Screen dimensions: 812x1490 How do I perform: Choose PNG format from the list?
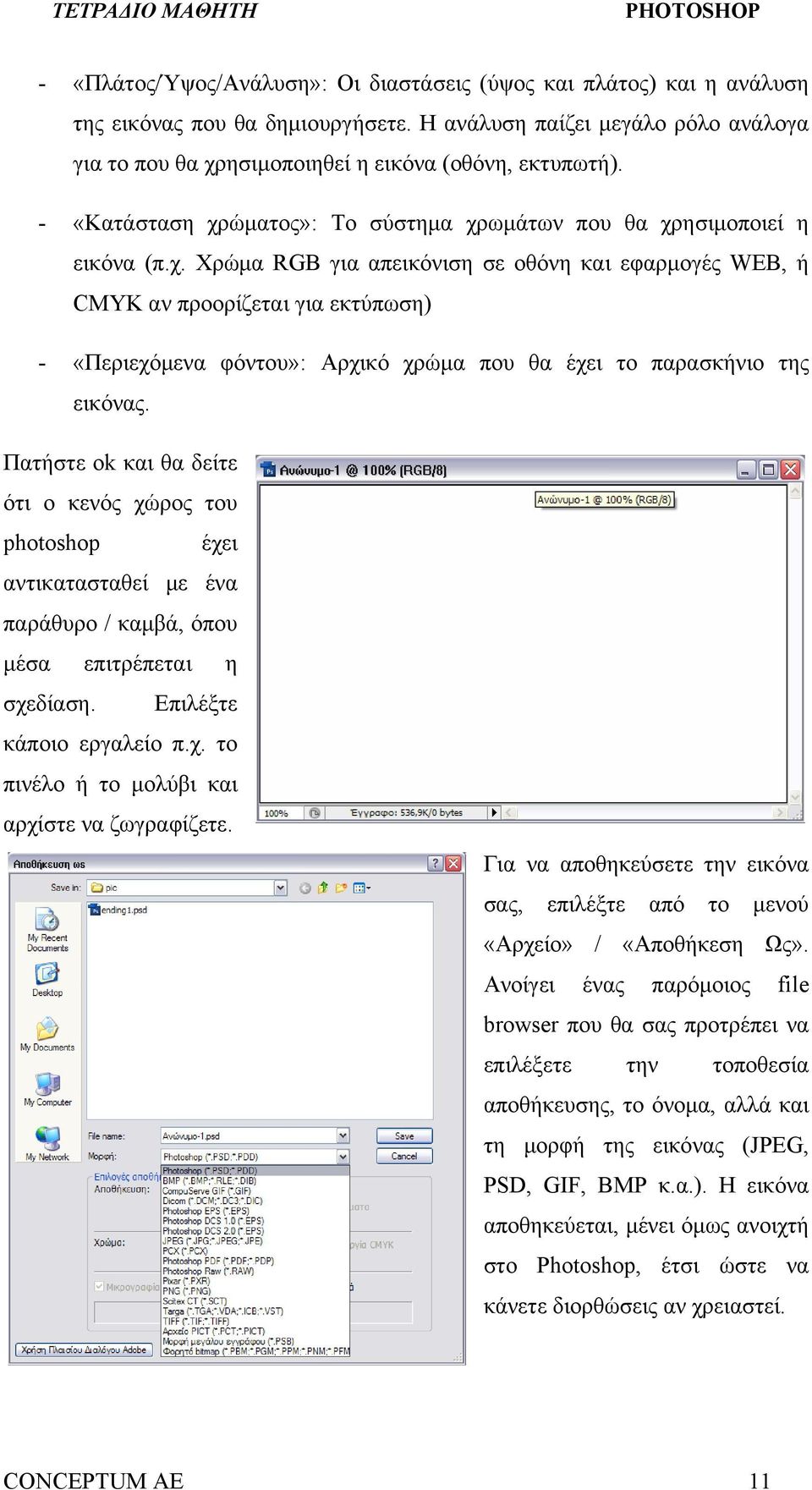point(255,1291)
